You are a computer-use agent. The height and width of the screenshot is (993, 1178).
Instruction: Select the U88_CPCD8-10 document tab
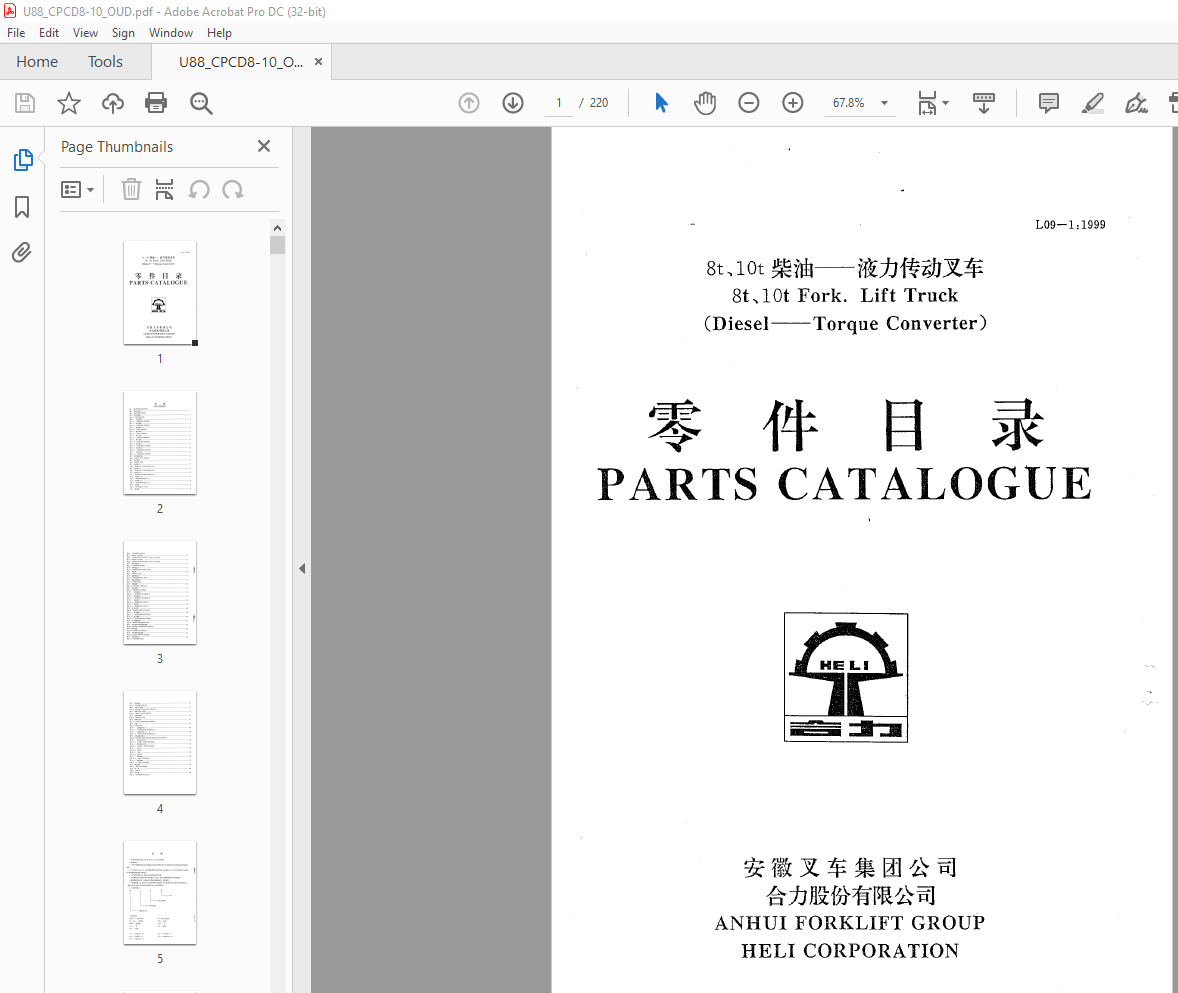pyautogui.click(x=240, y=62)
